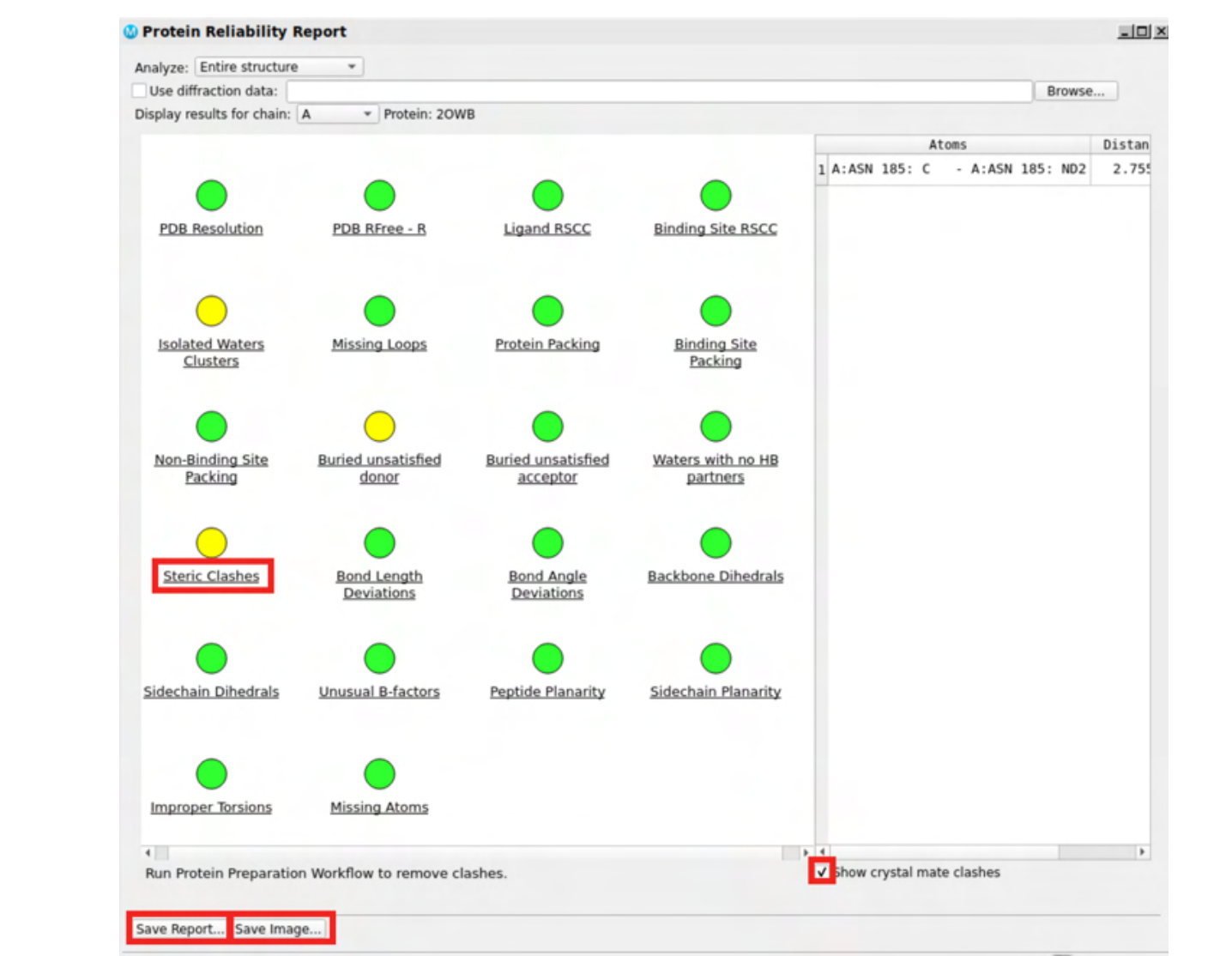Click the green Missing Atoms indicator circle

pyautogui.click(x=379, y=774)
